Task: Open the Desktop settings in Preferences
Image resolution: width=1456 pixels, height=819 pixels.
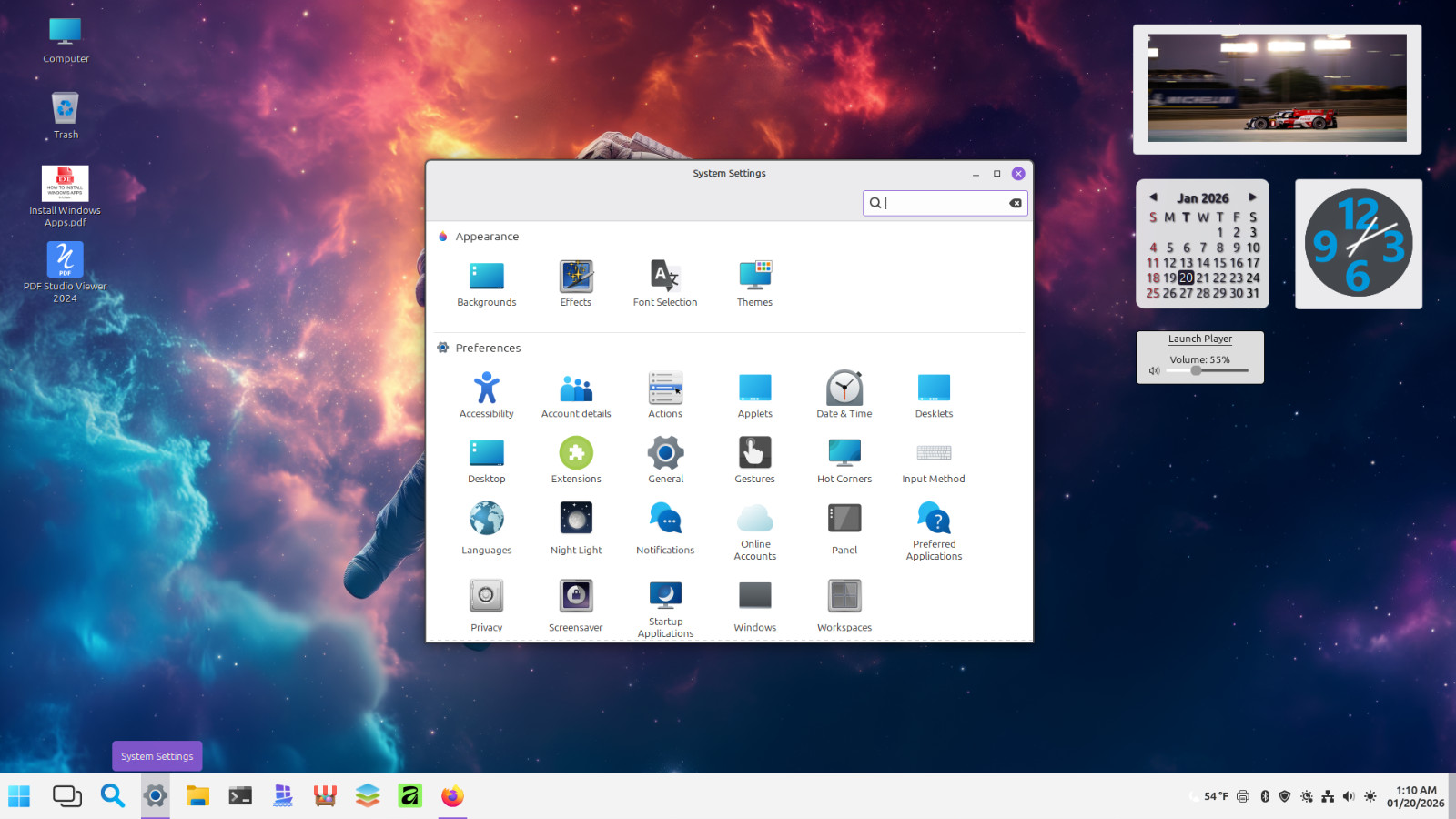Action: pyautogui.click(x=486, y=460)
